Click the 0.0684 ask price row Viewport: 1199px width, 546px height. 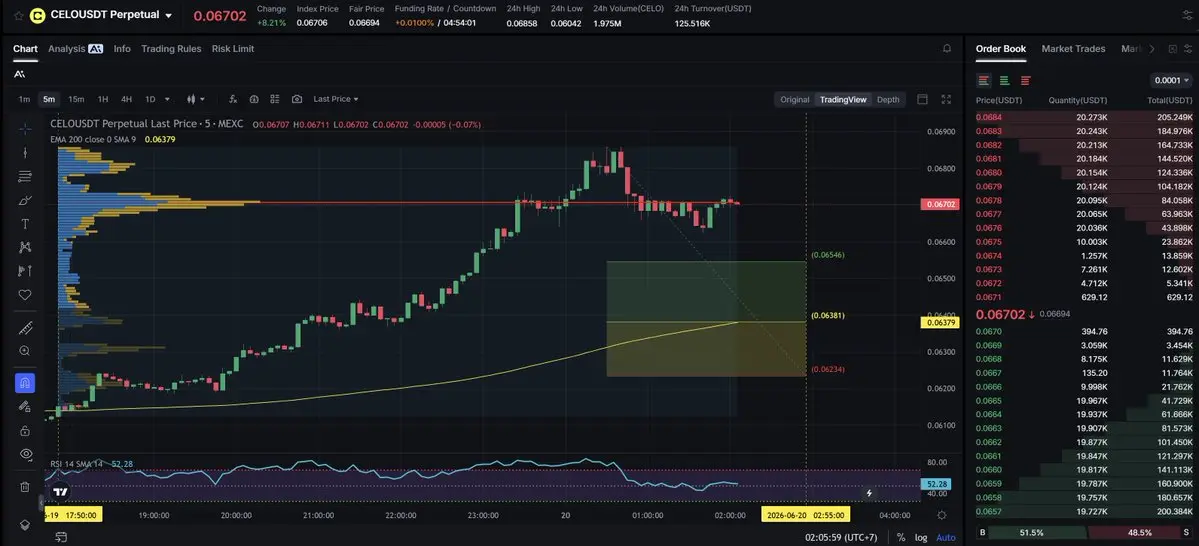(x=1084, y=118)
